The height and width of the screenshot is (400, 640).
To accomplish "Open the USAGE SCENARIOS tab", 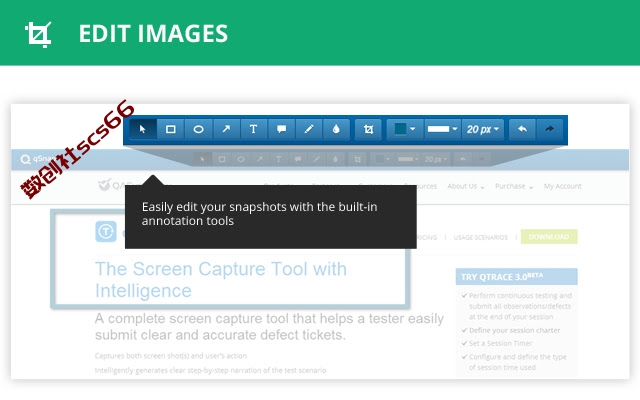I will [481, 238].
